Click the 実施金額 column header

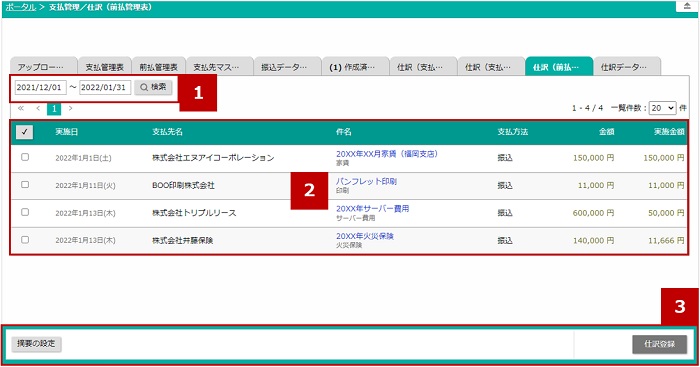[669, 132]
